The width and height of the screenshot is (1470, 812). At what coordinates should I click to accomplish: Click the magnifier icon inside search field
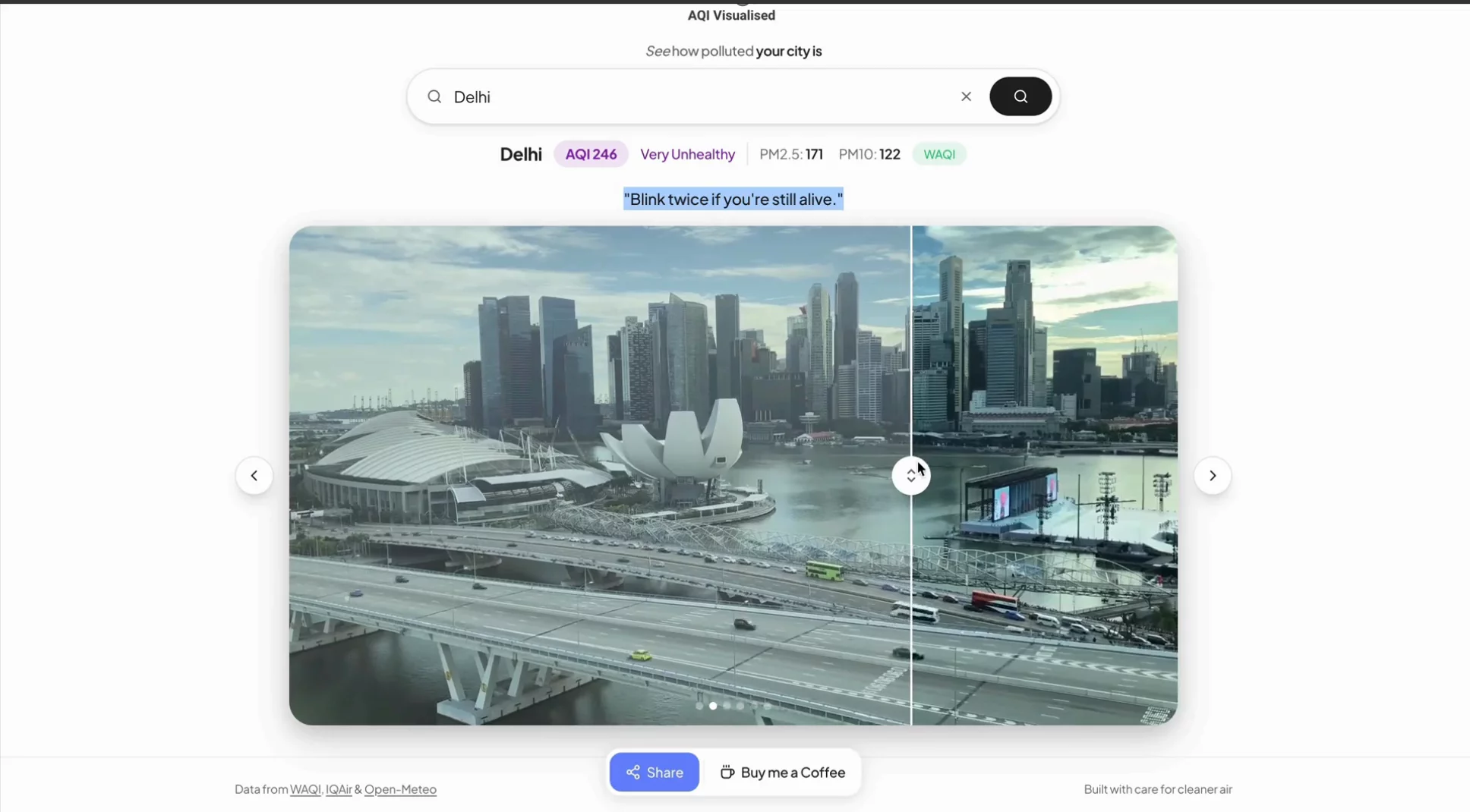click(434, 96)
